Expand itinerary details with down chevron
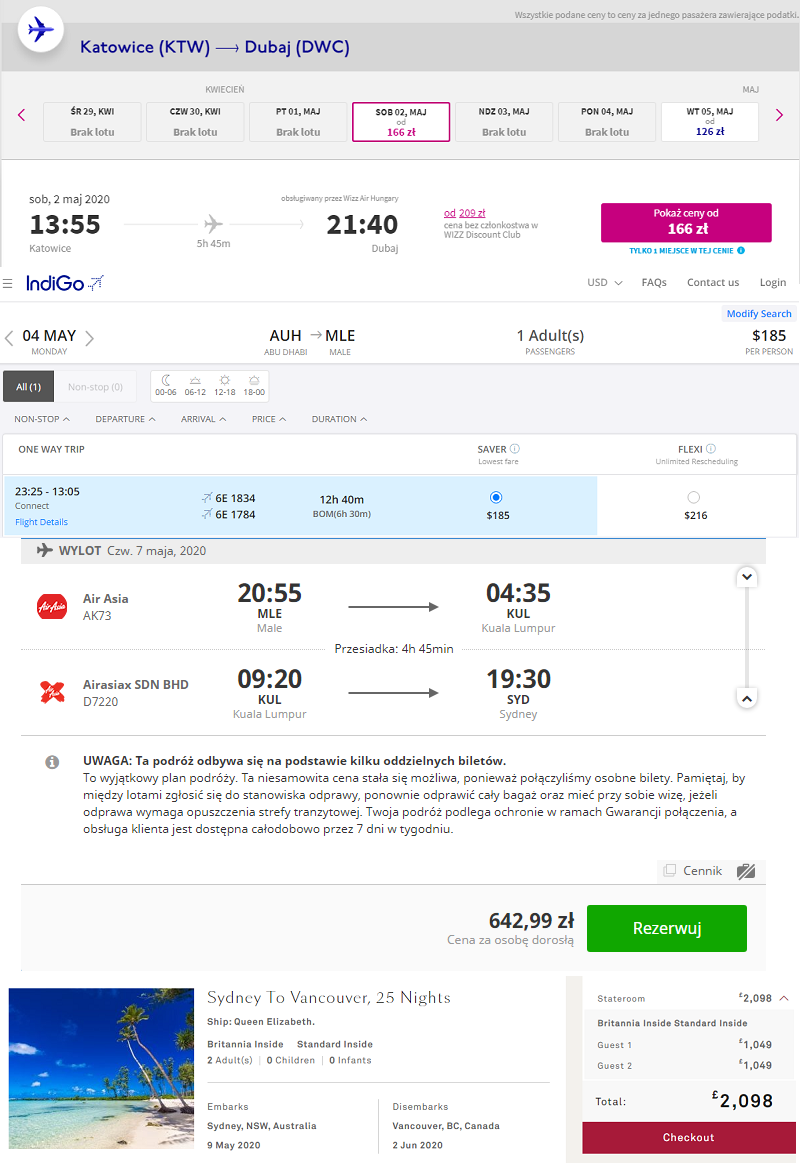This screenshot has height=1165, width=800. [x=747, y=577]
